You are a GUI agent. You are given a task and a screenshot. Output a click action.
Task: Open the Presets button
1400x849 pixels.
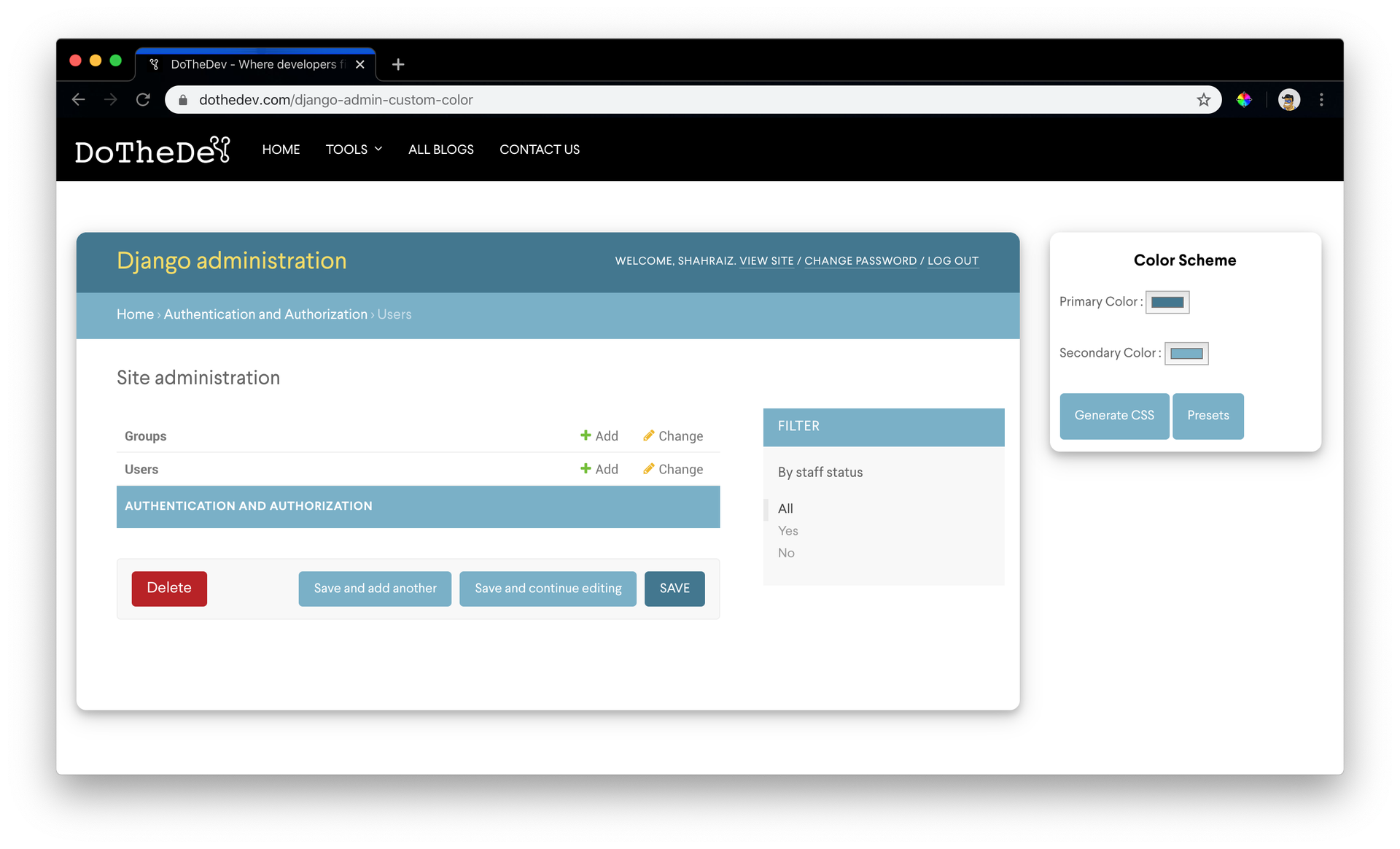(1208, 416)
